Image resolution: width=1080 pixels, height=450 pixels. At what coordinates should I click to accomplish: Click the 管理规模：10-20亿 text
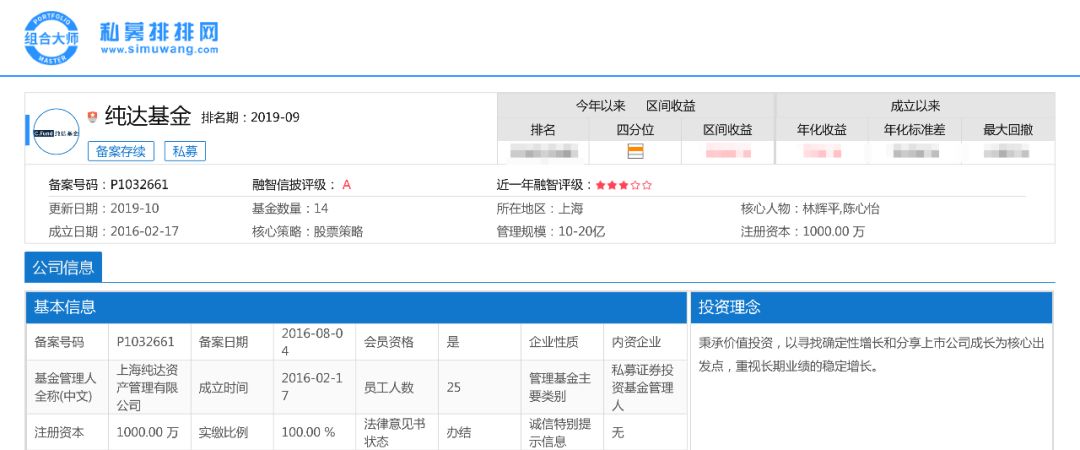point(550,232)
